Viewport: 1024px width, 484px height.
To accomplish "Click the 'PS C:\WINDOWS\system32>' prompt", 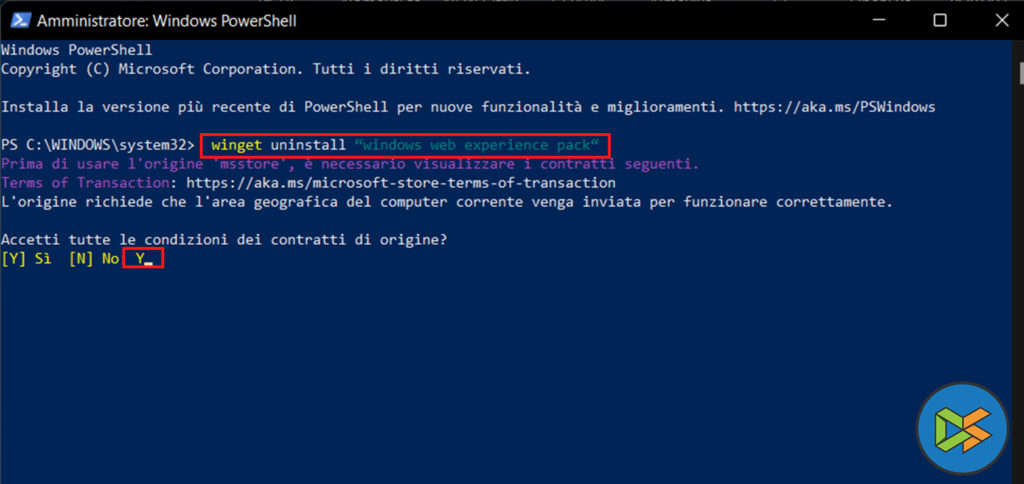I will [x=97, y=145].
